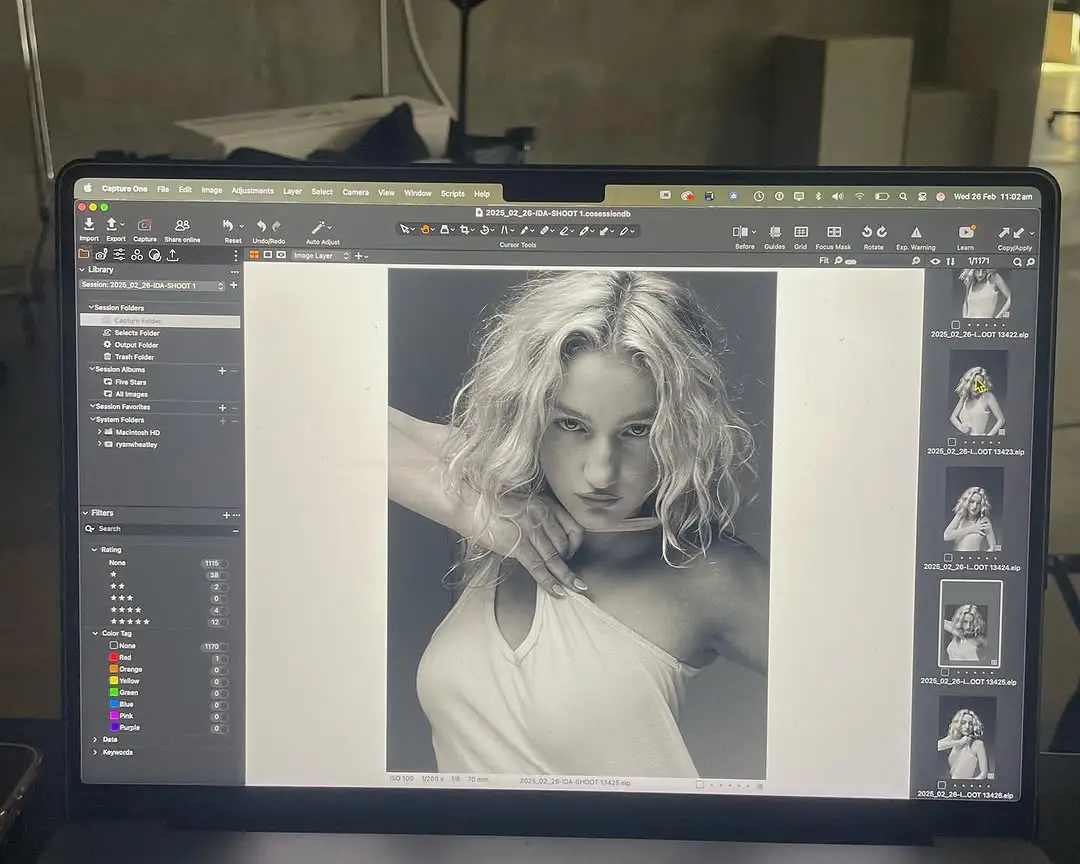The image size is (1080, 864).
Task: Open the File menu
Action: (x=163, y=189)
